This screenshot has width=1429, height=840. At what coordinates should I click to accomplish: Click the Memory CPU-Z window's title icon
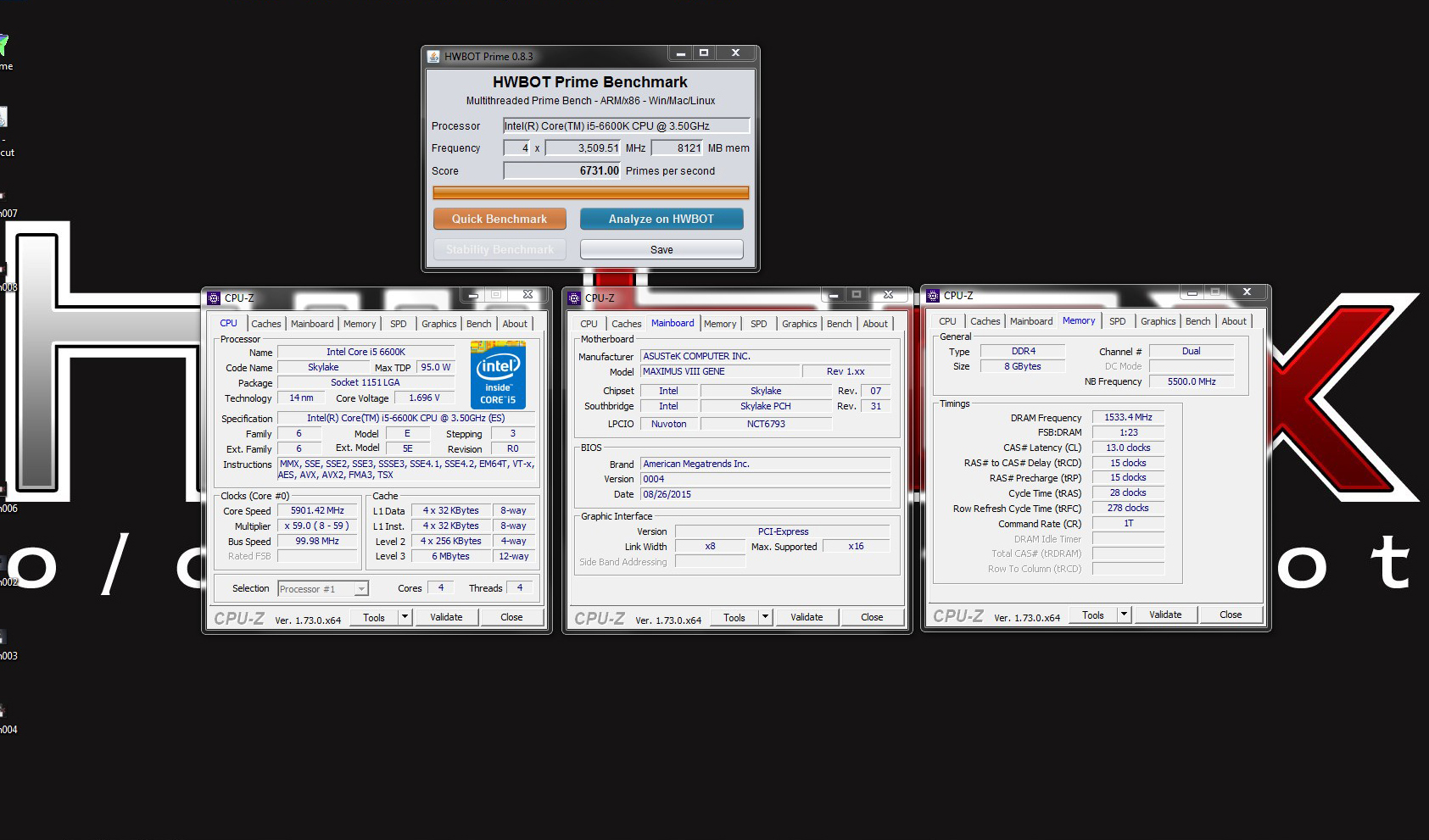pos(933,295)
